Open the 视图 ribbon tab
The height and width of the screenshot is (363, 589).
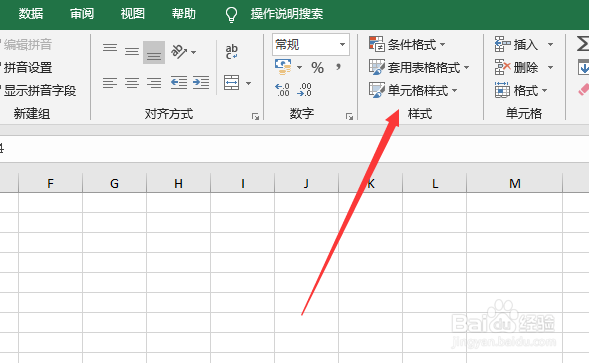(133, 14)
